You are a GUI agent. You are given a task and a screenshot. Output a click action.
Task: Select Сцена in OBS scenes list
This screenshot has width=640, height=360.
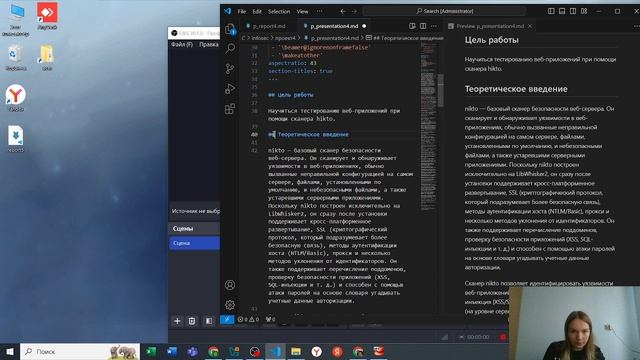point(195,243)
